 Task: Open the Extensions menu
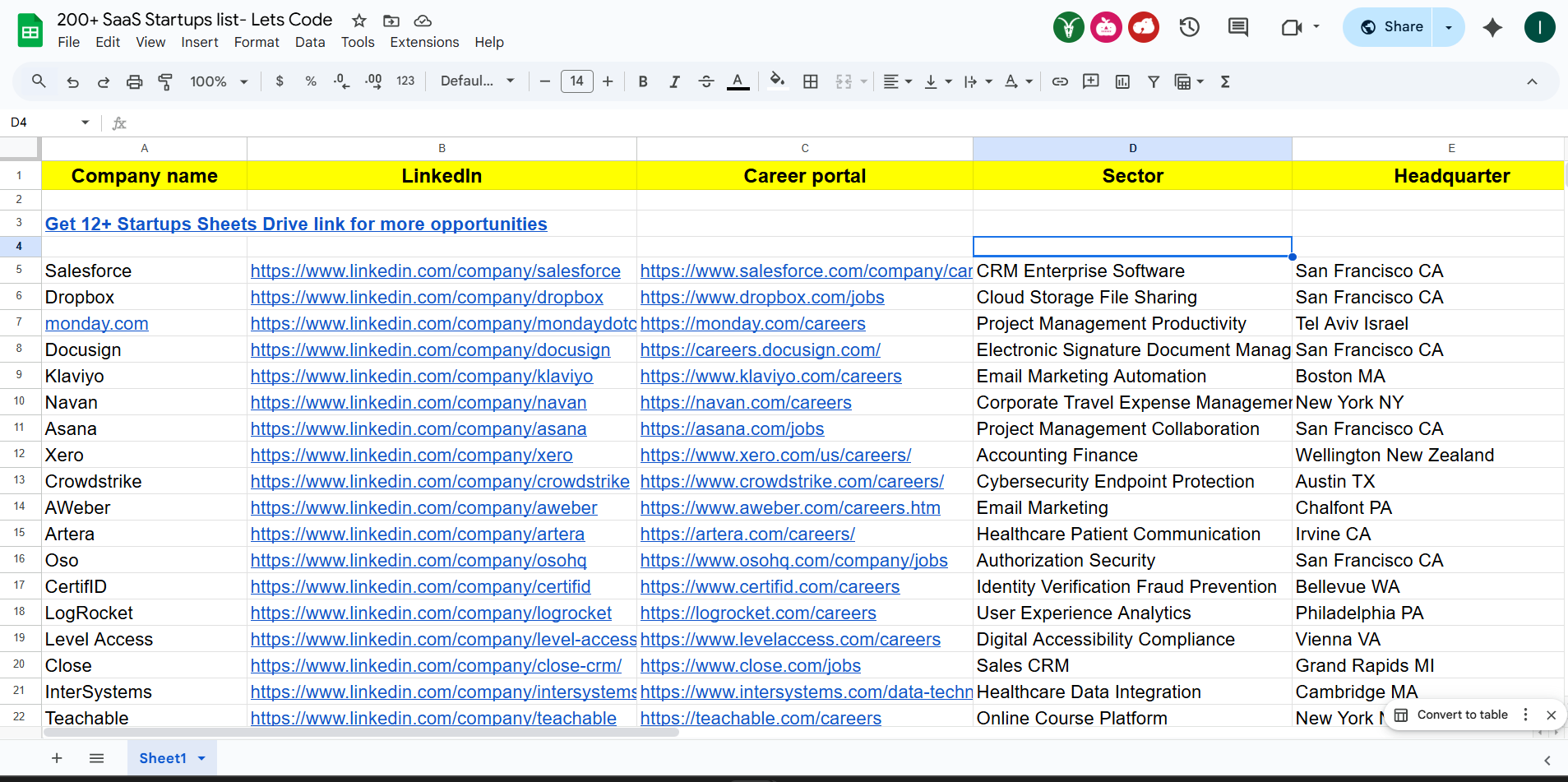click(x=424, y=42)
